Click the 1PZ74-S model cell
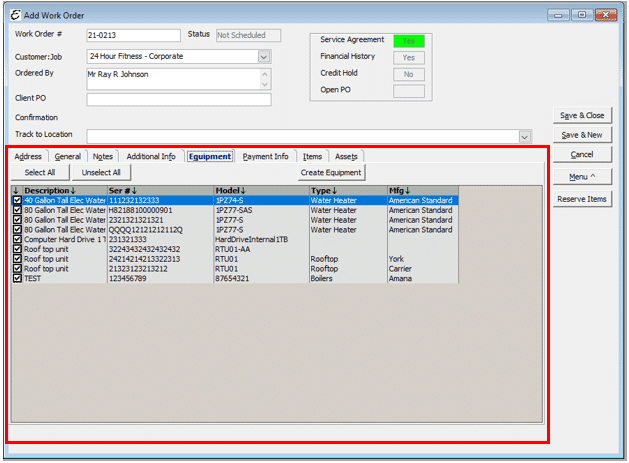This screenshot has height=463, width=629. (x=261, y=200)
